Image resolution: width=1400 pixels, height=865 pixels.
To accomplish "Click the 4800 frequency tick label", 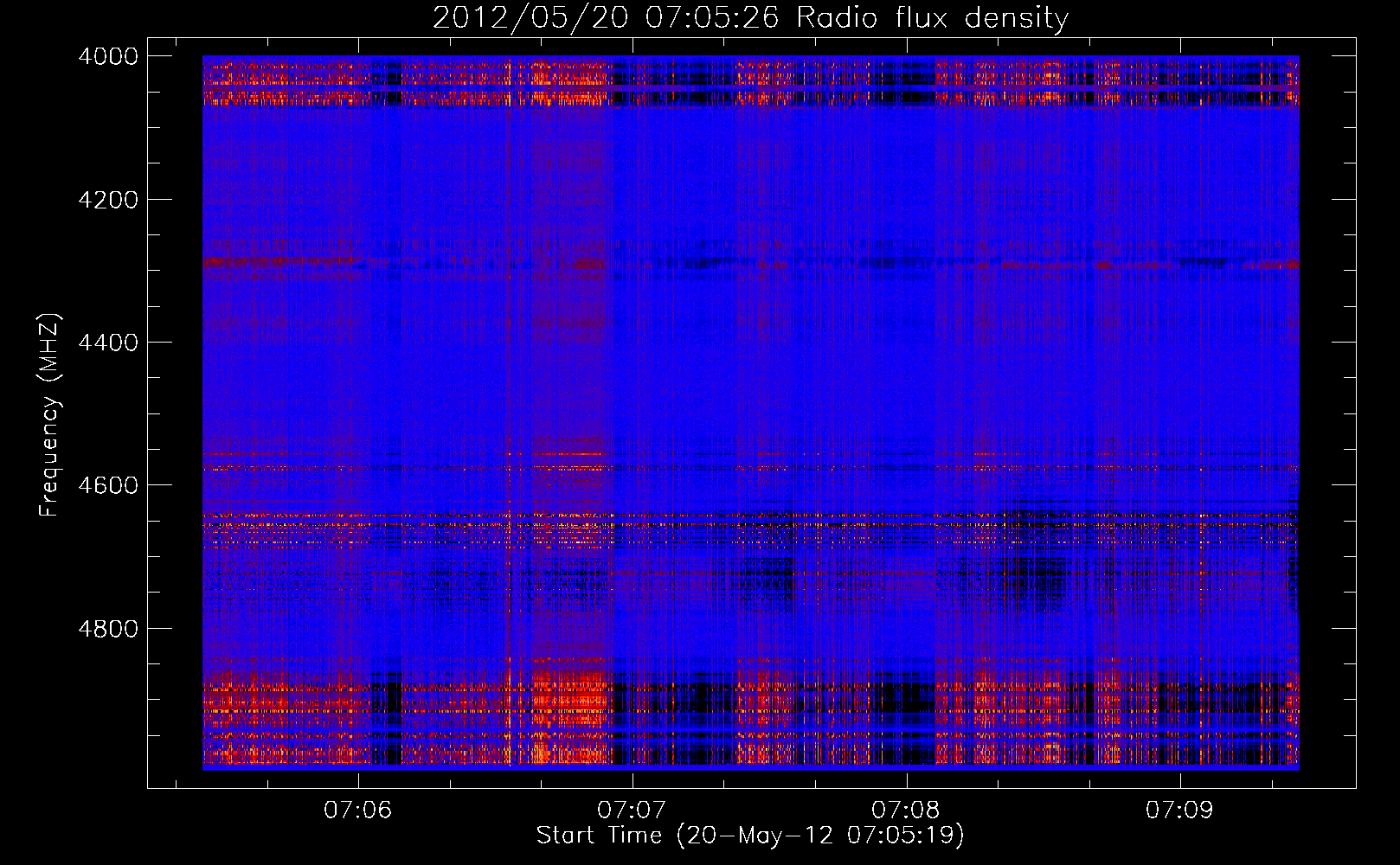I will (x=108, y=628).
